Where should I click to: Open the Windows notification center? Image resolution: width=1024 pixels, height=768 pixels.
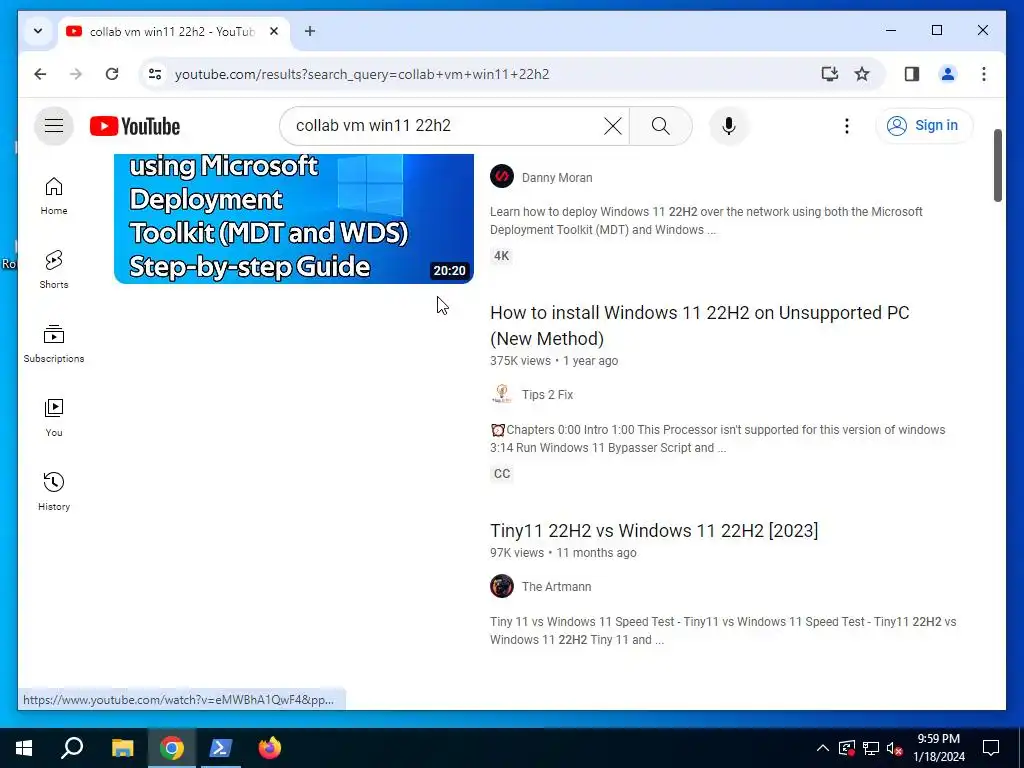(x=991, y=748)
